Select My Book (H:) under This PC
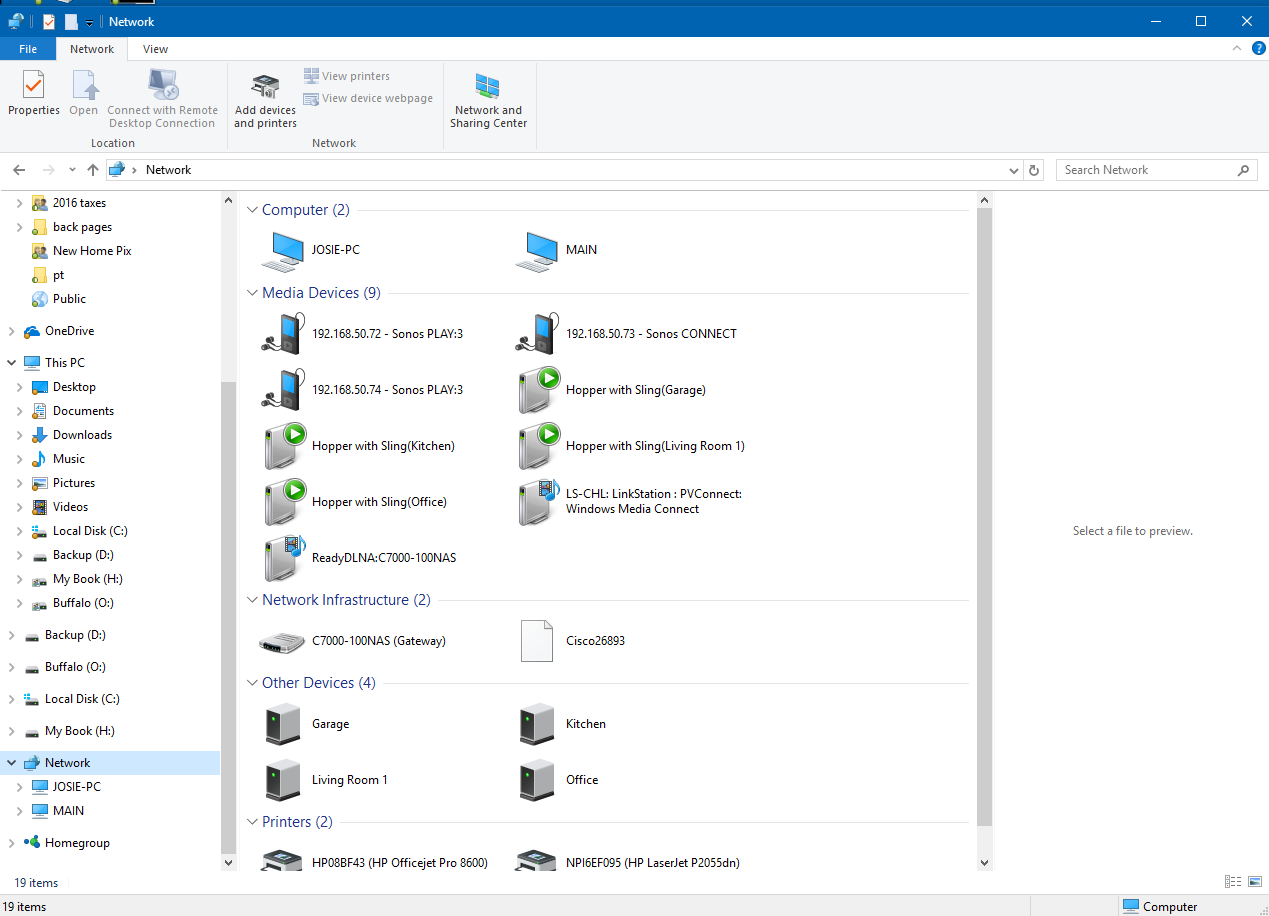1269x916 pixels. (88, 579)
